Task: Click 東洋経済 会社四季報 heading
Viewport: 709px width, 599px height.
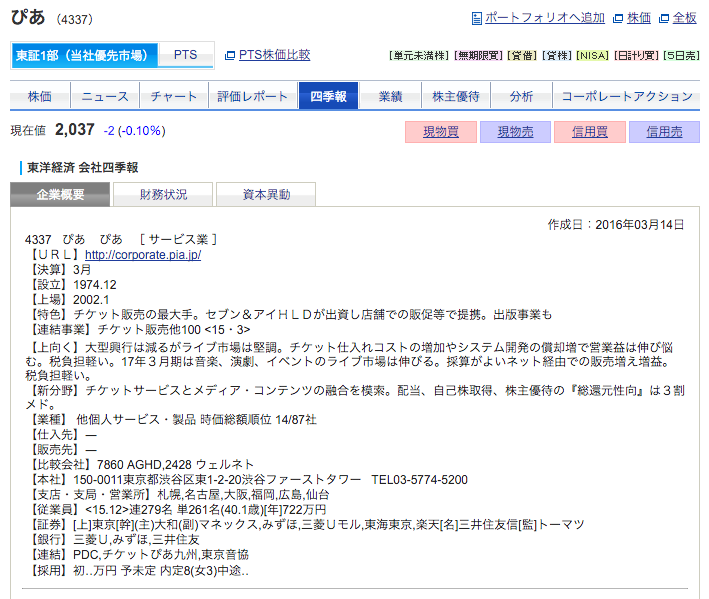Action: [82, 168]
